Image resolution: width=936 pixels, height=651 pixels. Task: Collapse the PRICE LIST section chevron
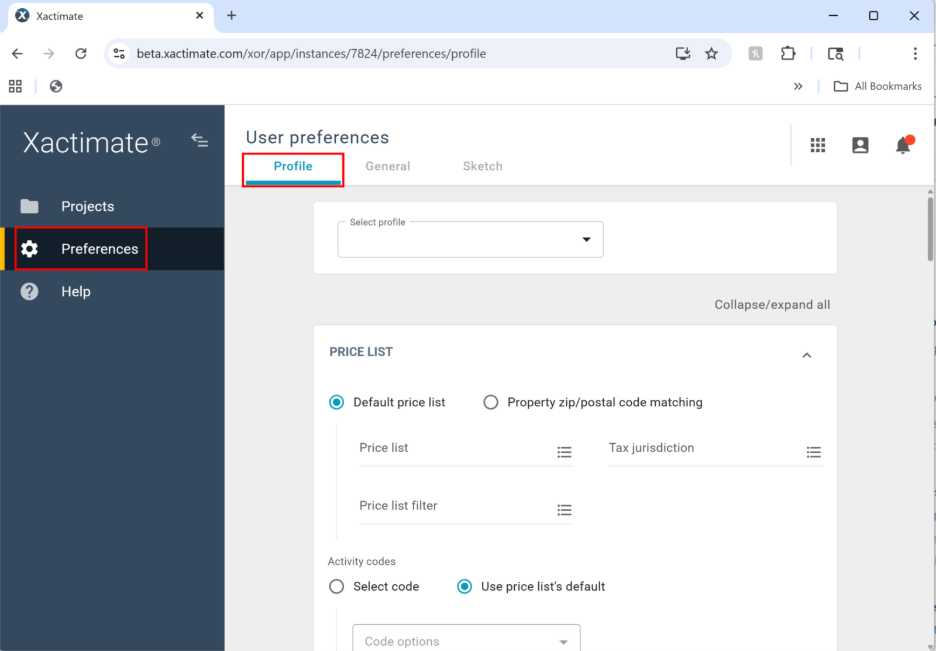807,355
